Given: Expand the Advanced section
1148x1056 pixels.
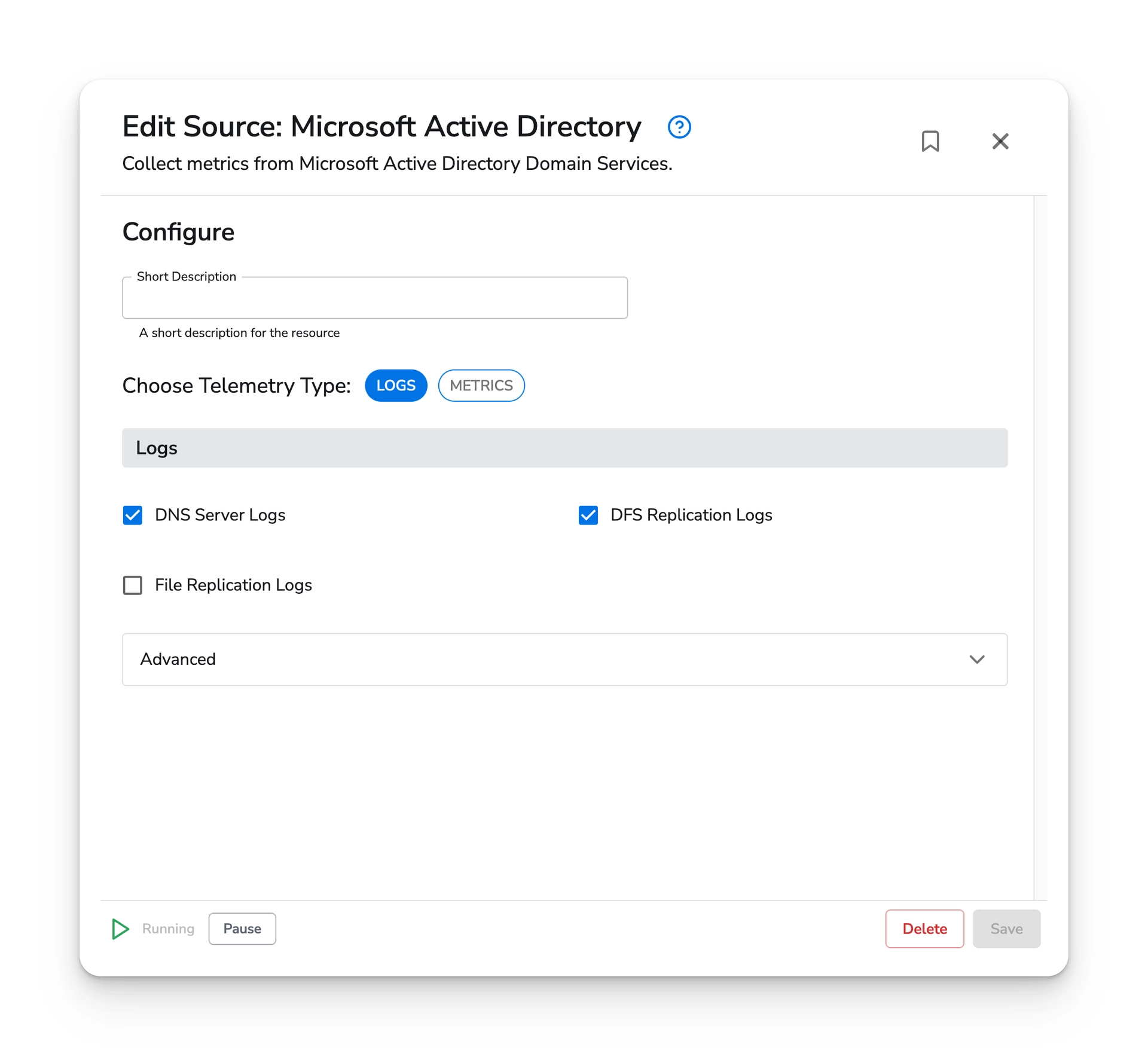Looking at the screenshot, I should tap(178, 659).
